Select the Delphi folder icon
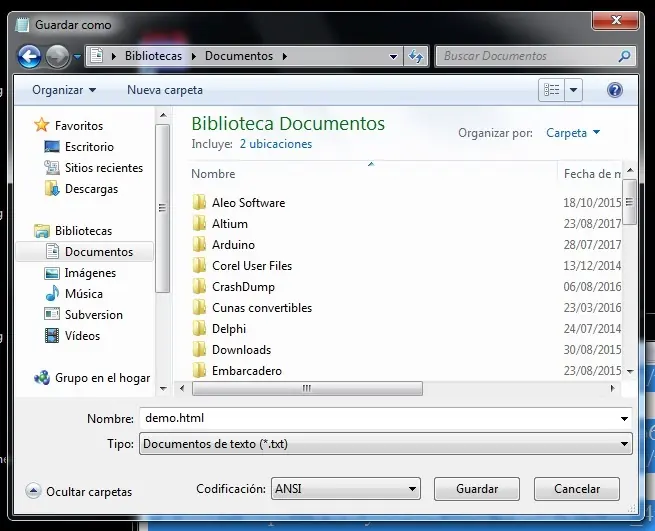This screenshot has width=655, height=531. point(199,328)
